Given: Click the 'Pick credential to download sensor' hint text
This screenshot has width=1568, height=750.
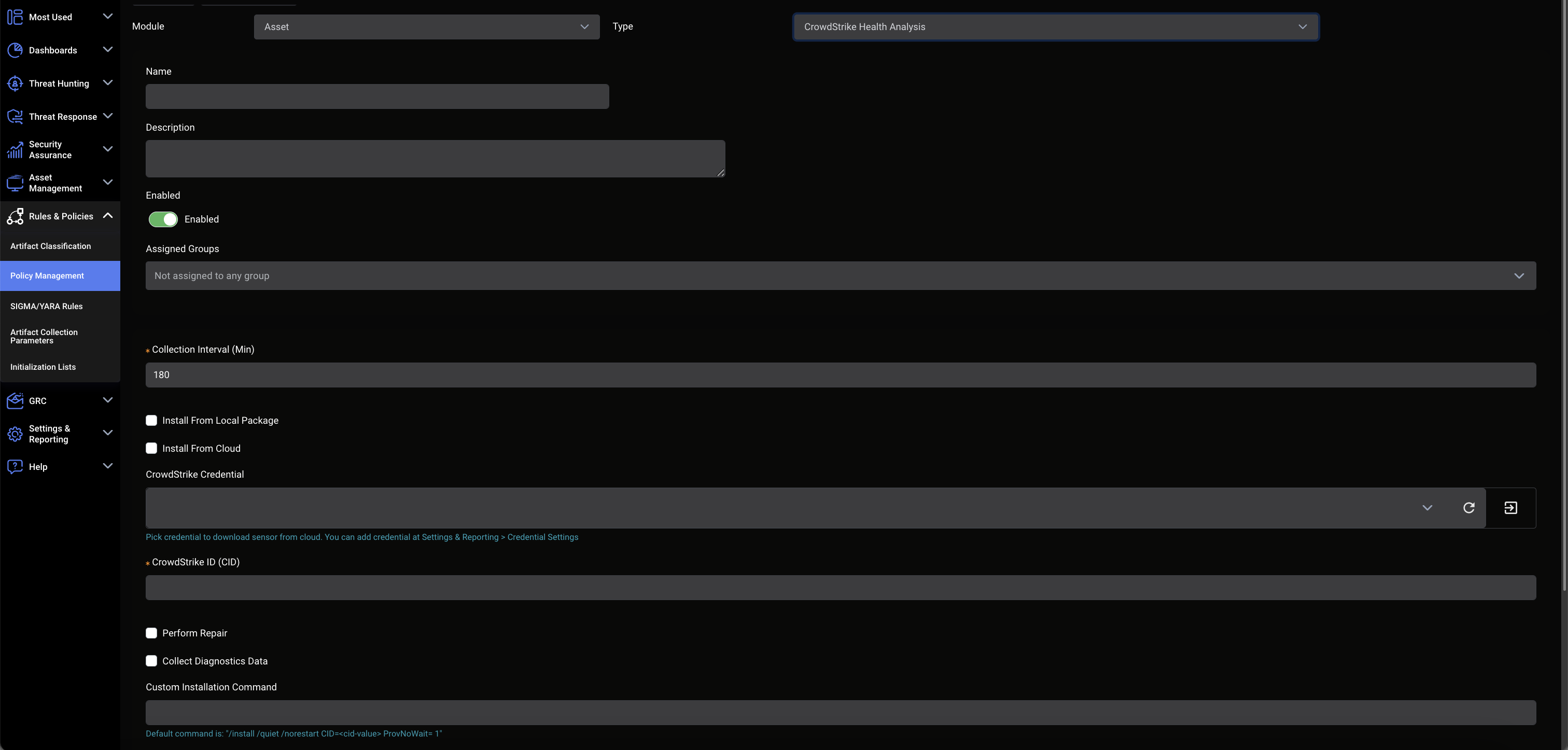Looking at the screenshot, I should [x=361, y=537].
